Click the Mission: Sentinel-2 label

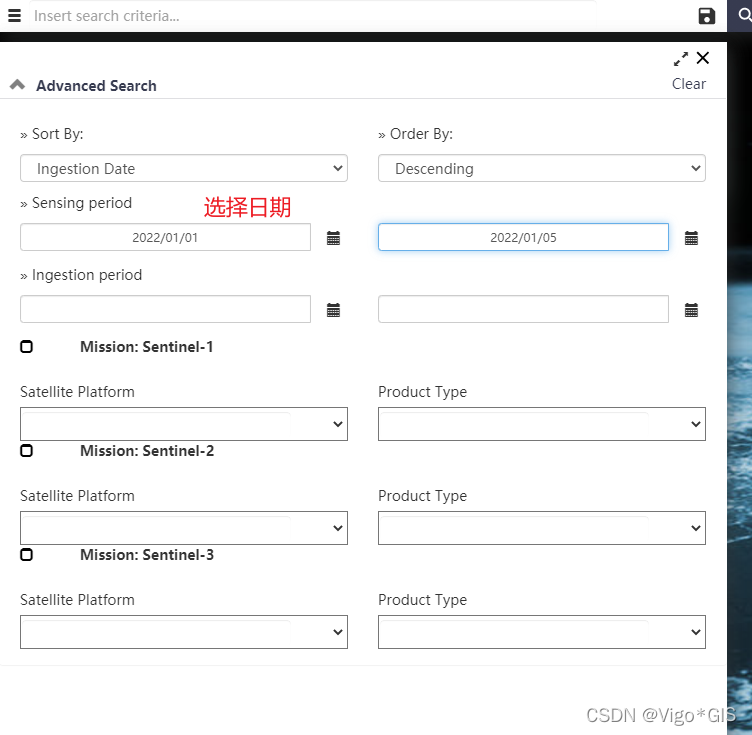147,451
